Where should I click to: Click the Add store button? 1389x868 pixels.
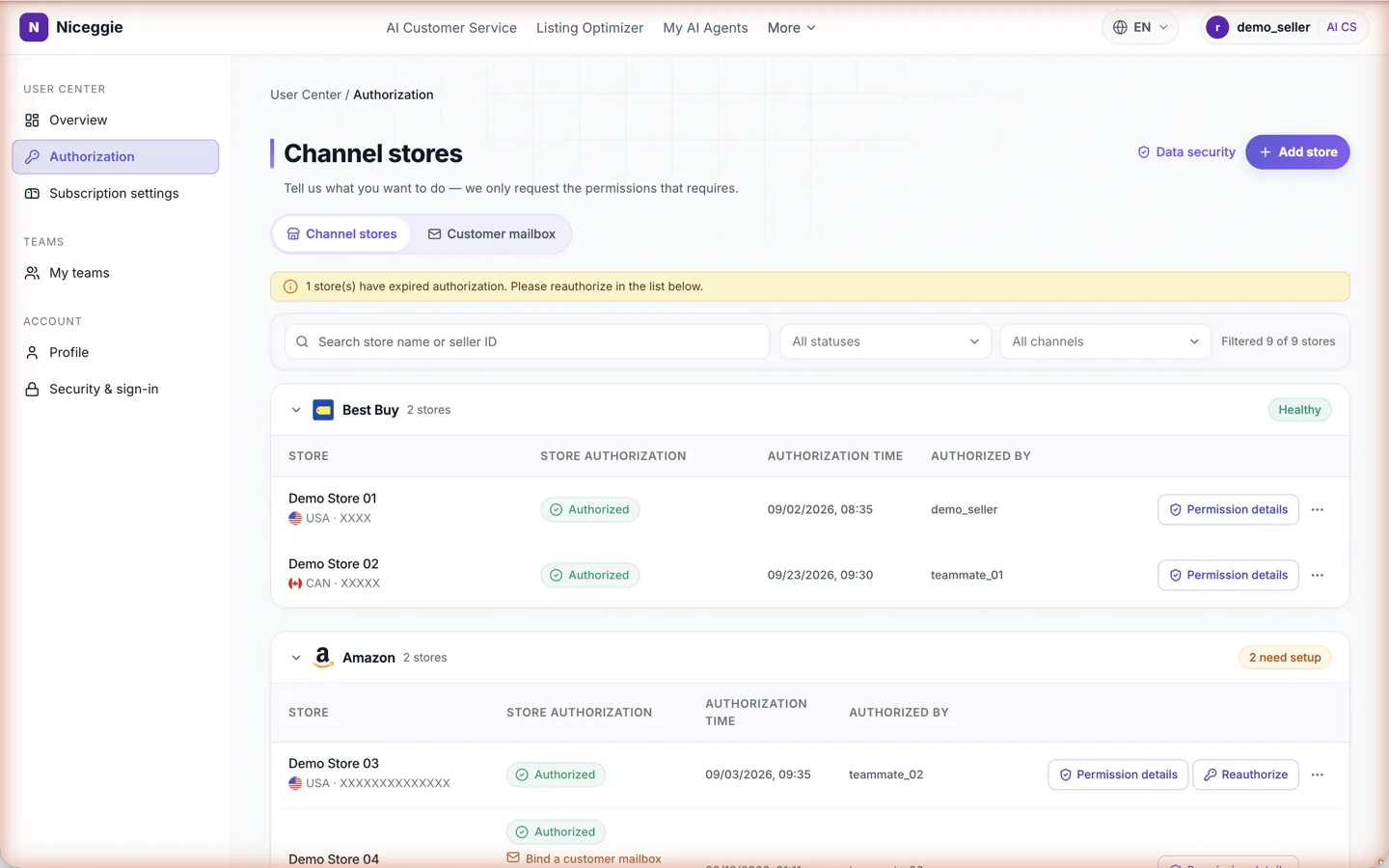(x=1297, y=151)
